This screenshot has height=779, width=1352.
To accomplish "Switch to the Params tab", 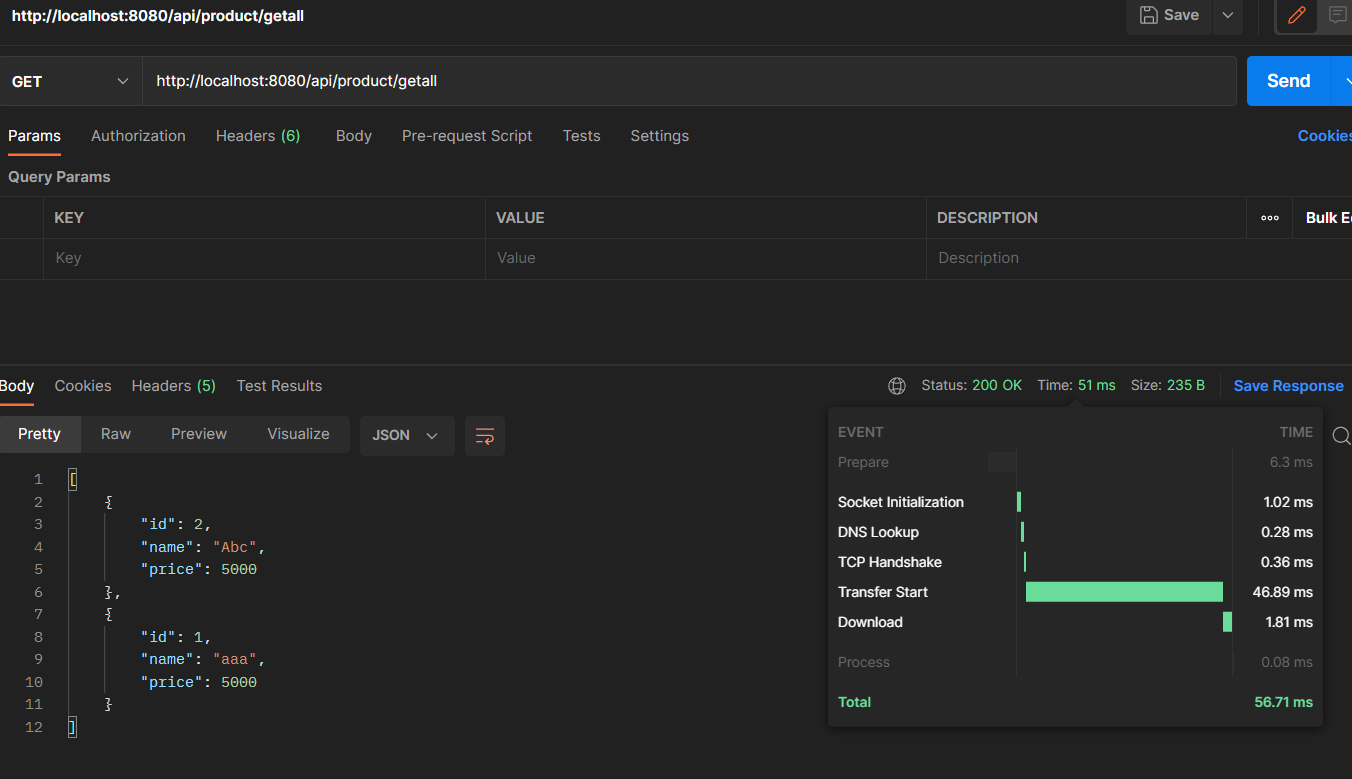I will [x=35, y=136].
